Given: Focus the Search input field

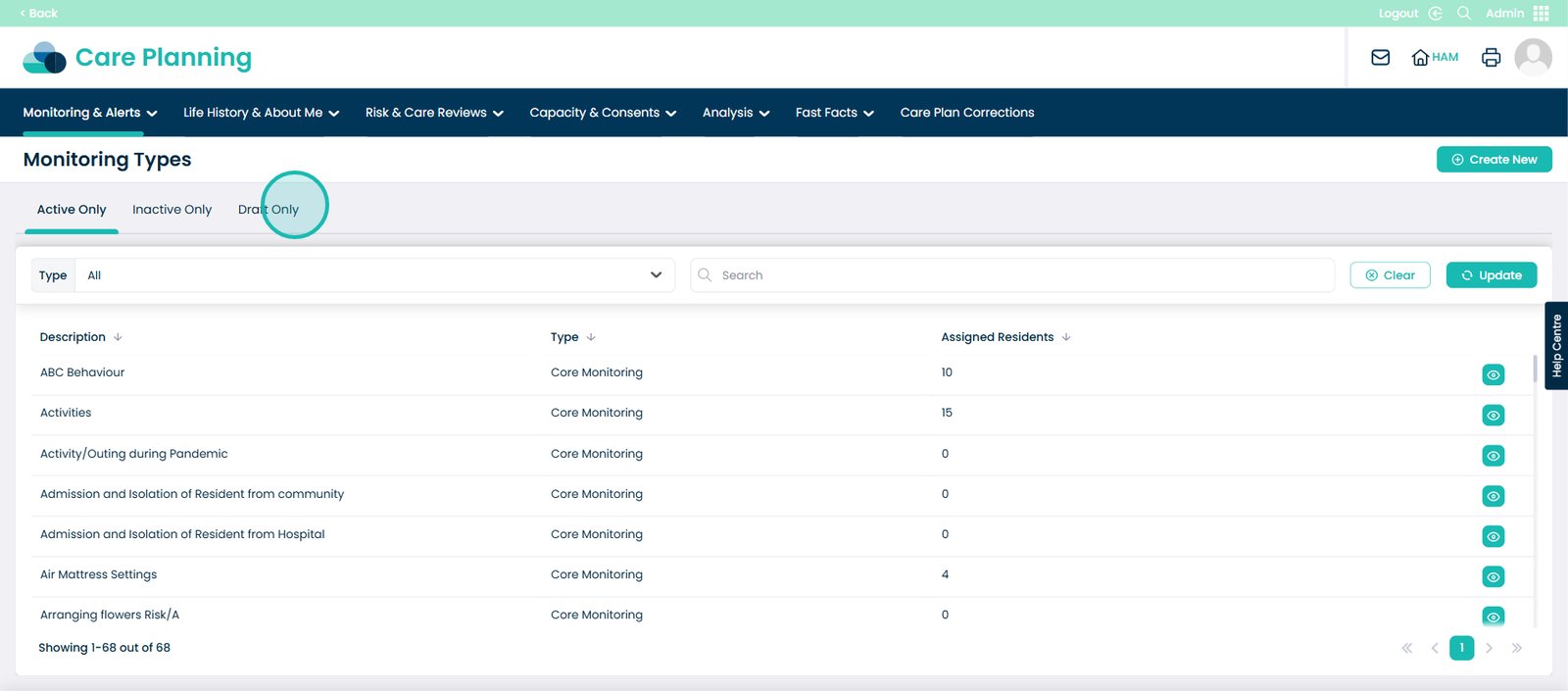Looking at the screenshot, I should pyautogui.click(x=1019, y=275).
